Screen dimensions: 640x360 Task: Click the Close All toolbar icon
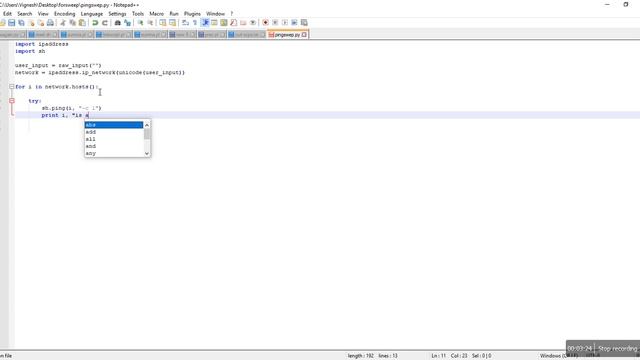[41, 23]
